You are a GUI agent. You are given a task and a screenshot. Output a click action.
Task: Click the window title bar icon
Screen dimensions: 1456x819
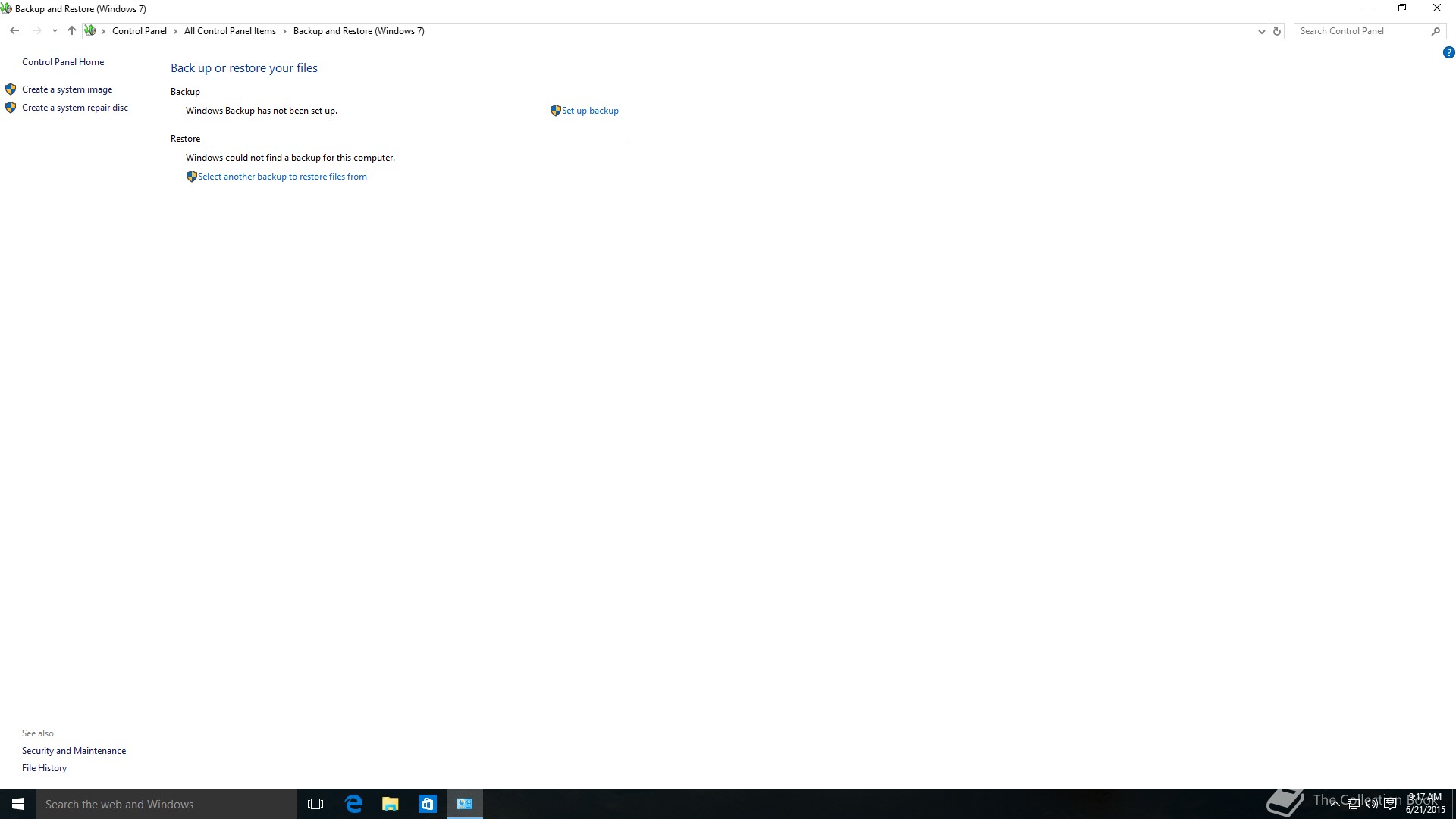pyautogui.click(x=6, y=9)
